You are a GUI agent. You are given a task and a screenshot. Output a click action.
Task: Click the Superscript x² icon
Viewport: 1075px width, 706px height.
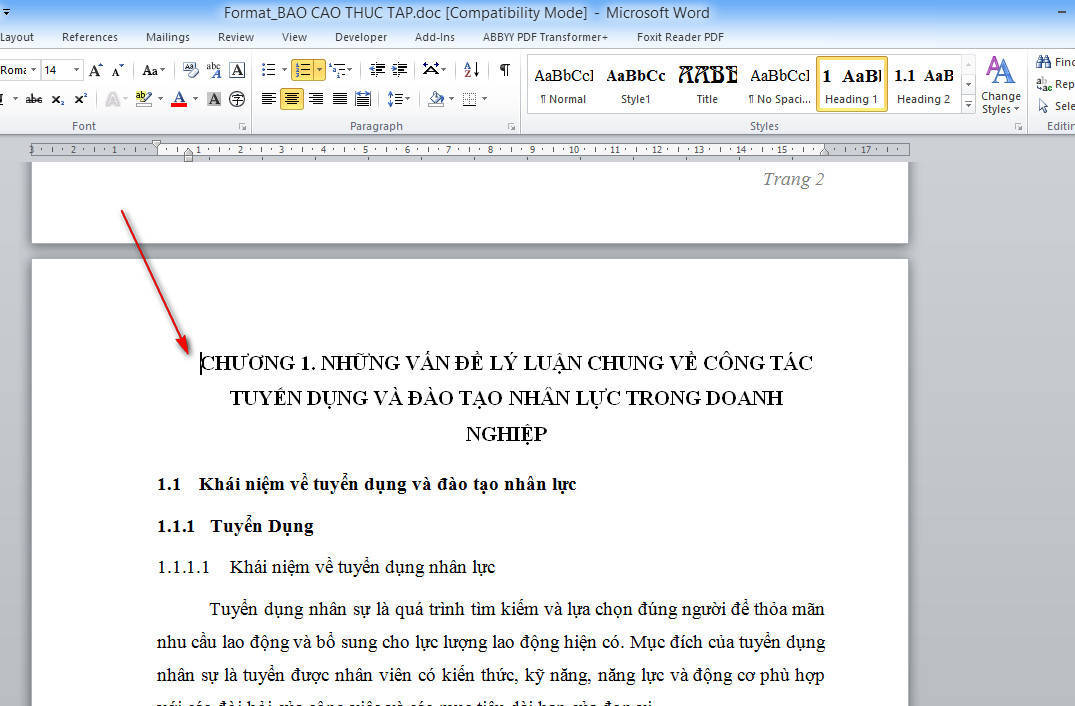[x=80, y=99]
